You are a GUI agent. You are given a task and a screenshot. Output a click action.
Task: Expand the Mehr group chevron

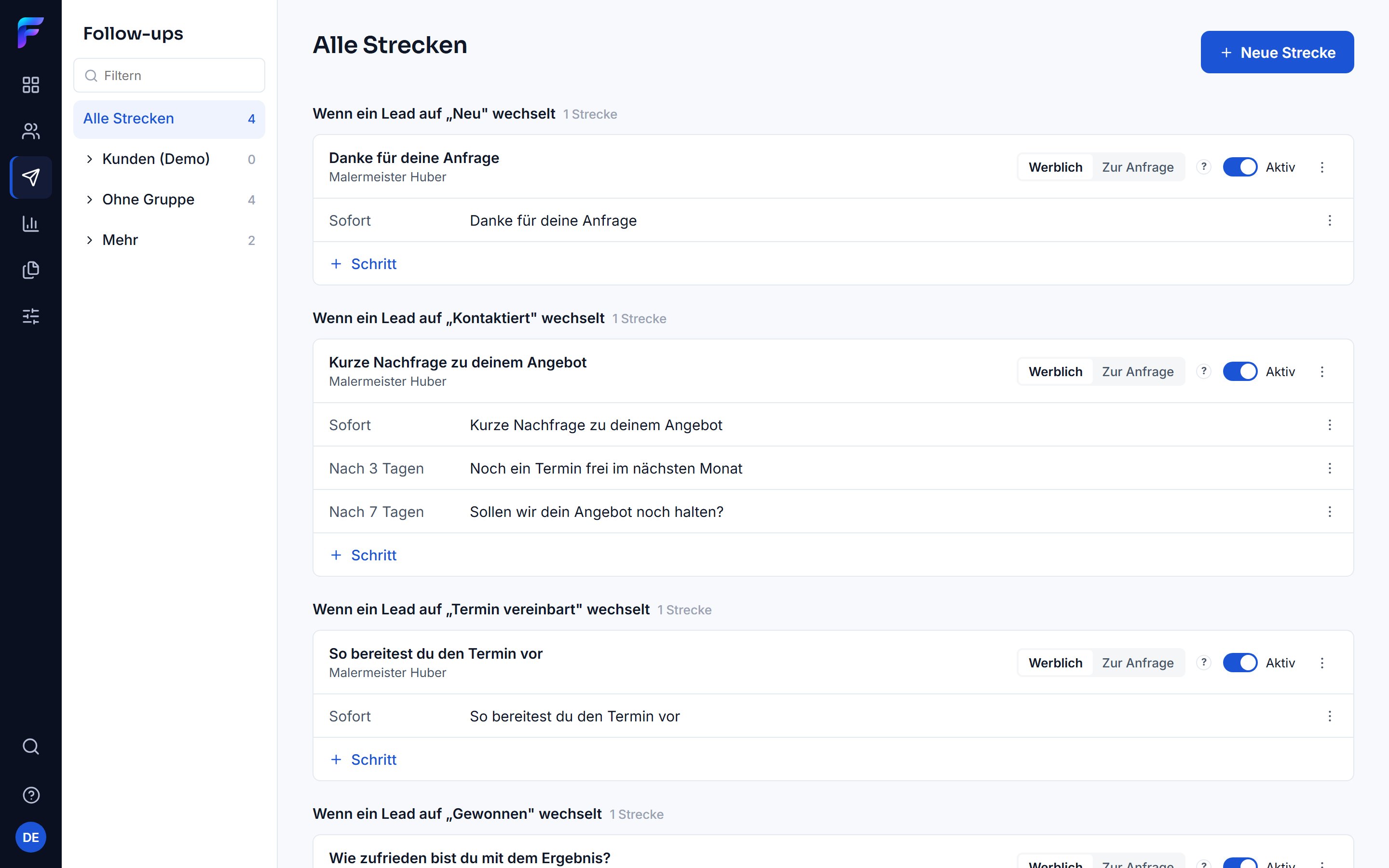(x=90, y=240)
